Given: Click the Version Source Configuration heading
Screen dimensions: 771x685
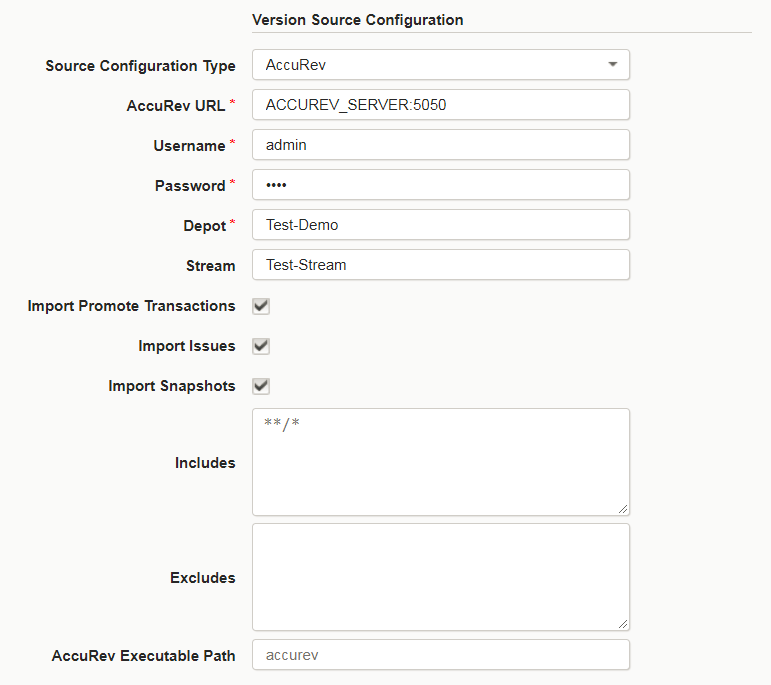Looking at the screenshot, I should [x=357, y=20].
